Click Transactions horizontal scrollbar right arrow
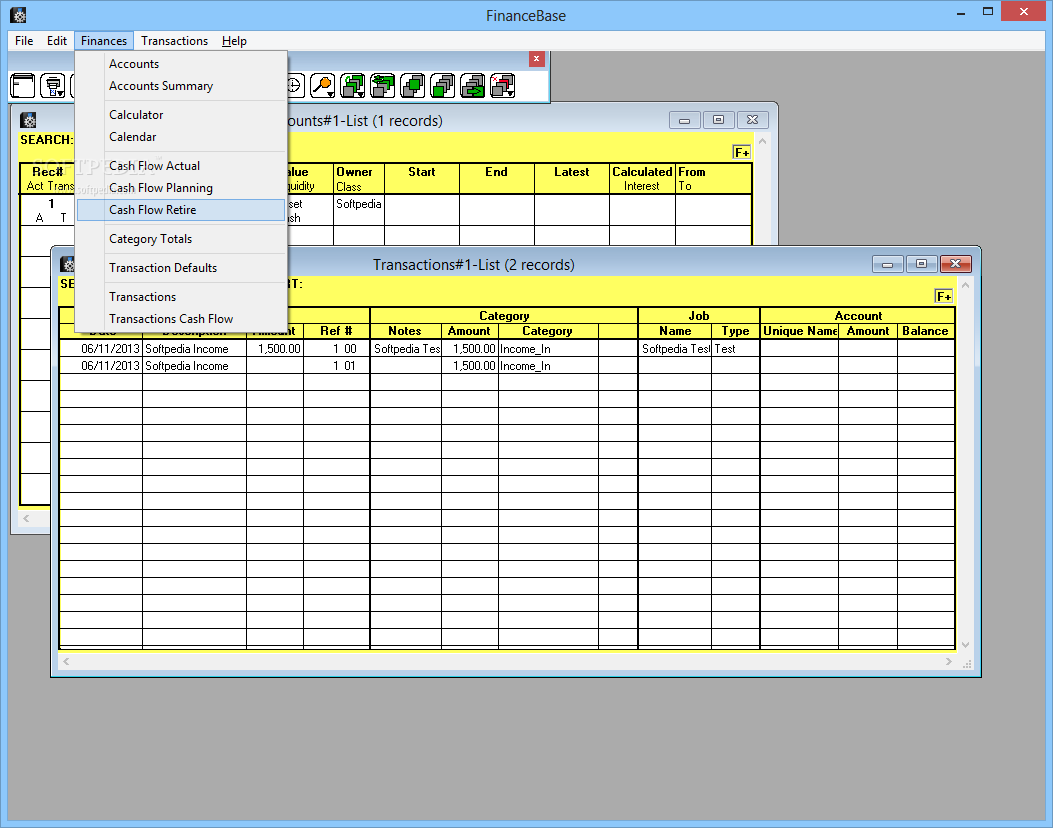 pos(948,661)
